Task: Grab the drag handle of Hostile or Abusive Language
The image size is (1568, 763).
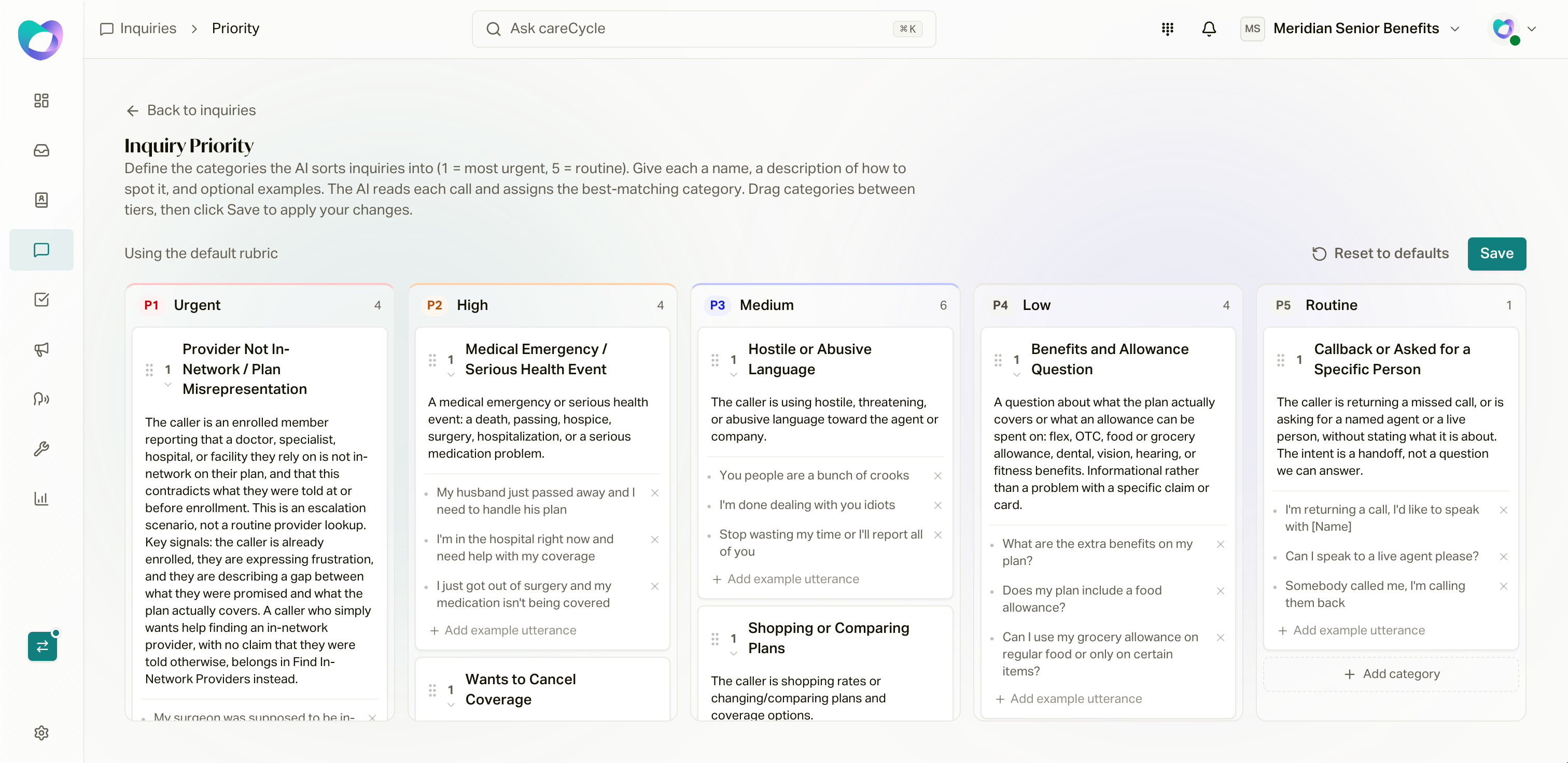Action: [715, 360]
